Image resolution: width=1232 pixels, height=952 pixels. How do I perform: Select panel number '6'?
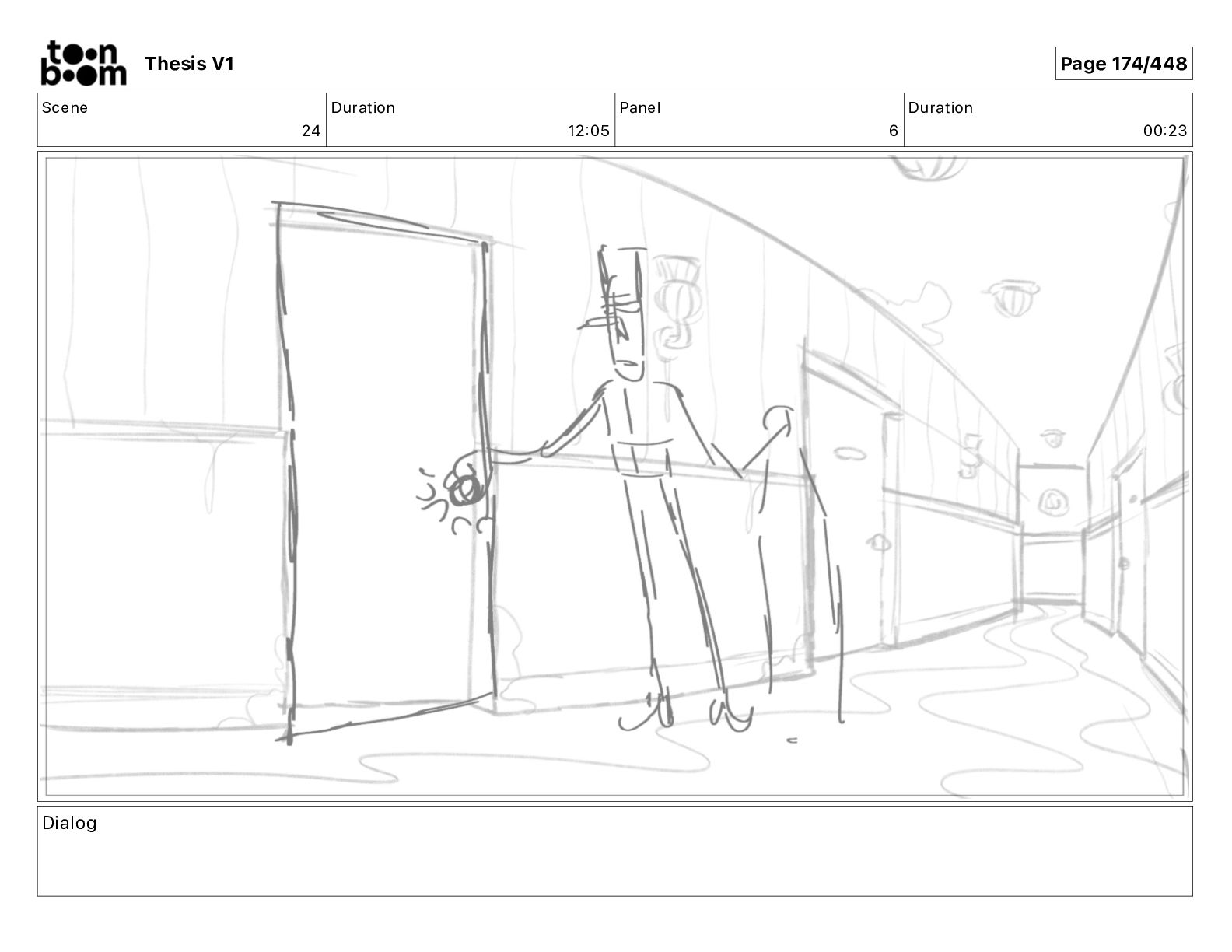click(x=894, y=131)
